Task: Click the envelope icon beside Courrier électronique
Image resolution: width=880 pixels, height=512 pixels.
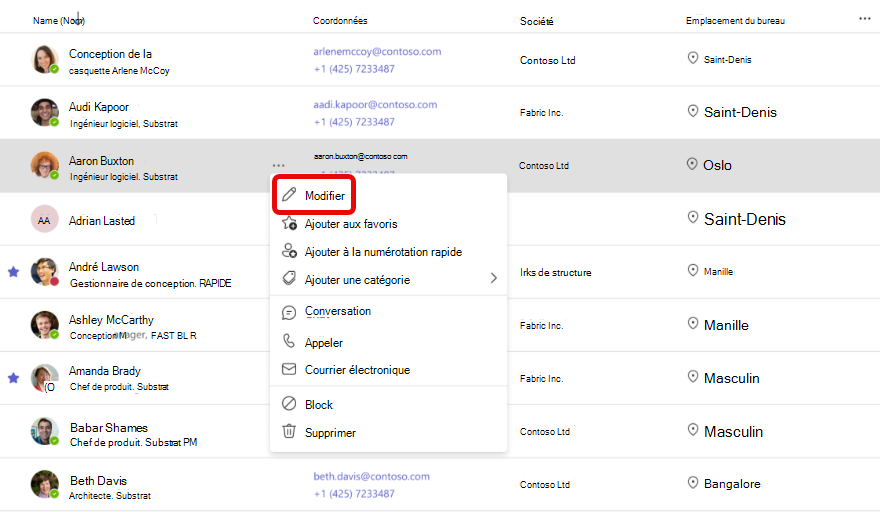Action: click(289, 369)
